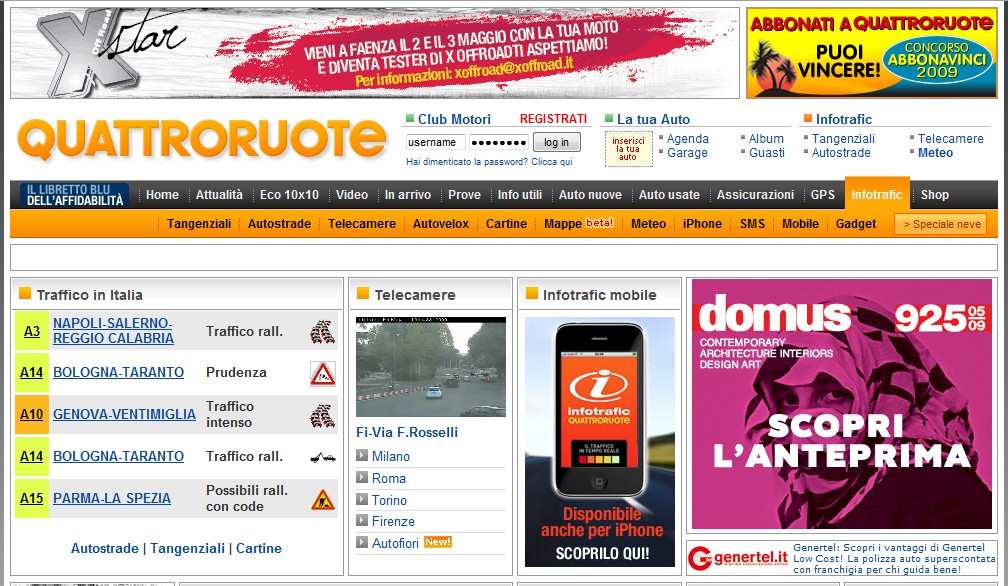Screen dimensions: 1008x586
Task: Click the caution warning sign icon for Bologna-Taranto
Action: tap(321, 373)
